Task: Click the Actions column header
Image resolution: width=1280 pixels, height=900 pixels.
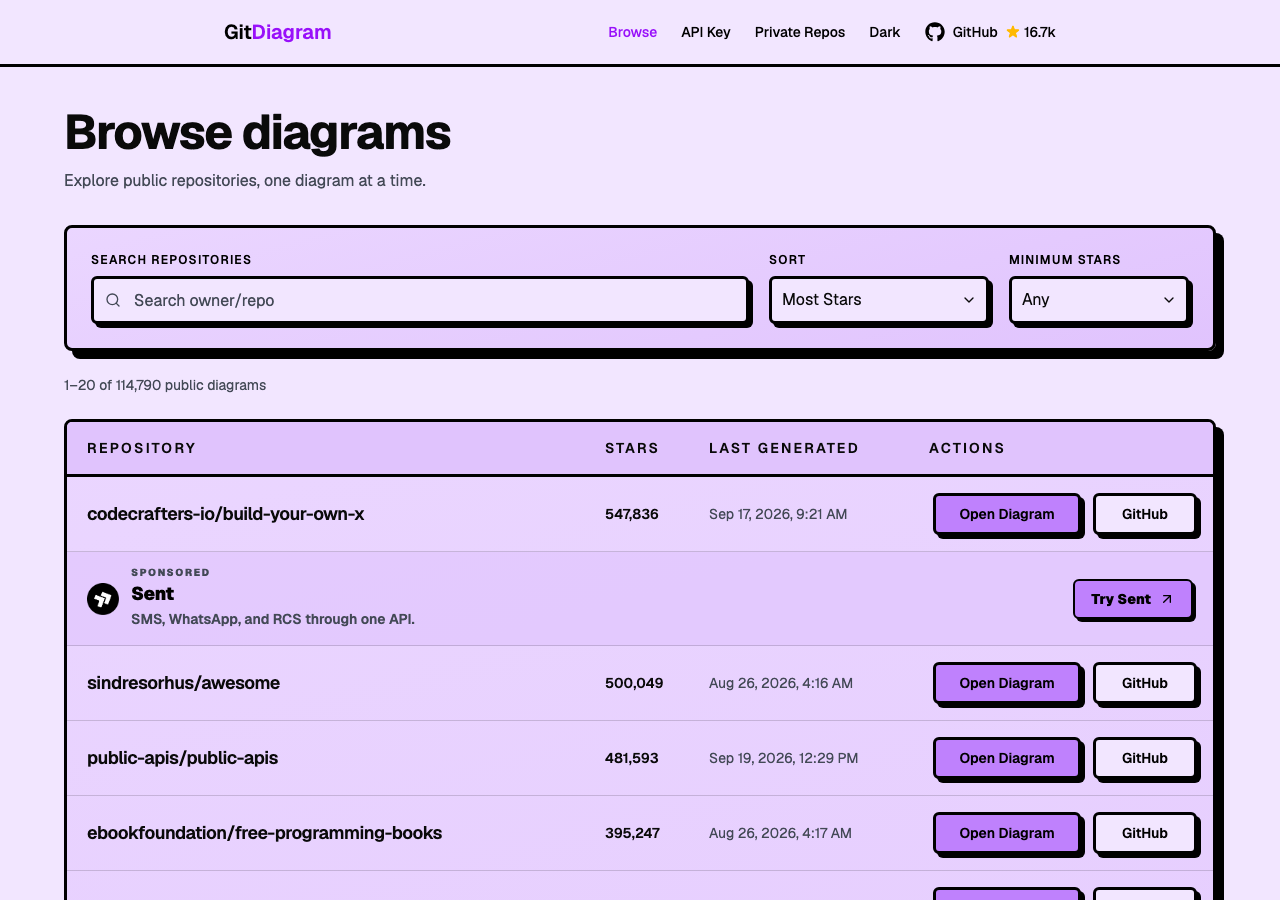Action: (x=967, y=448)
